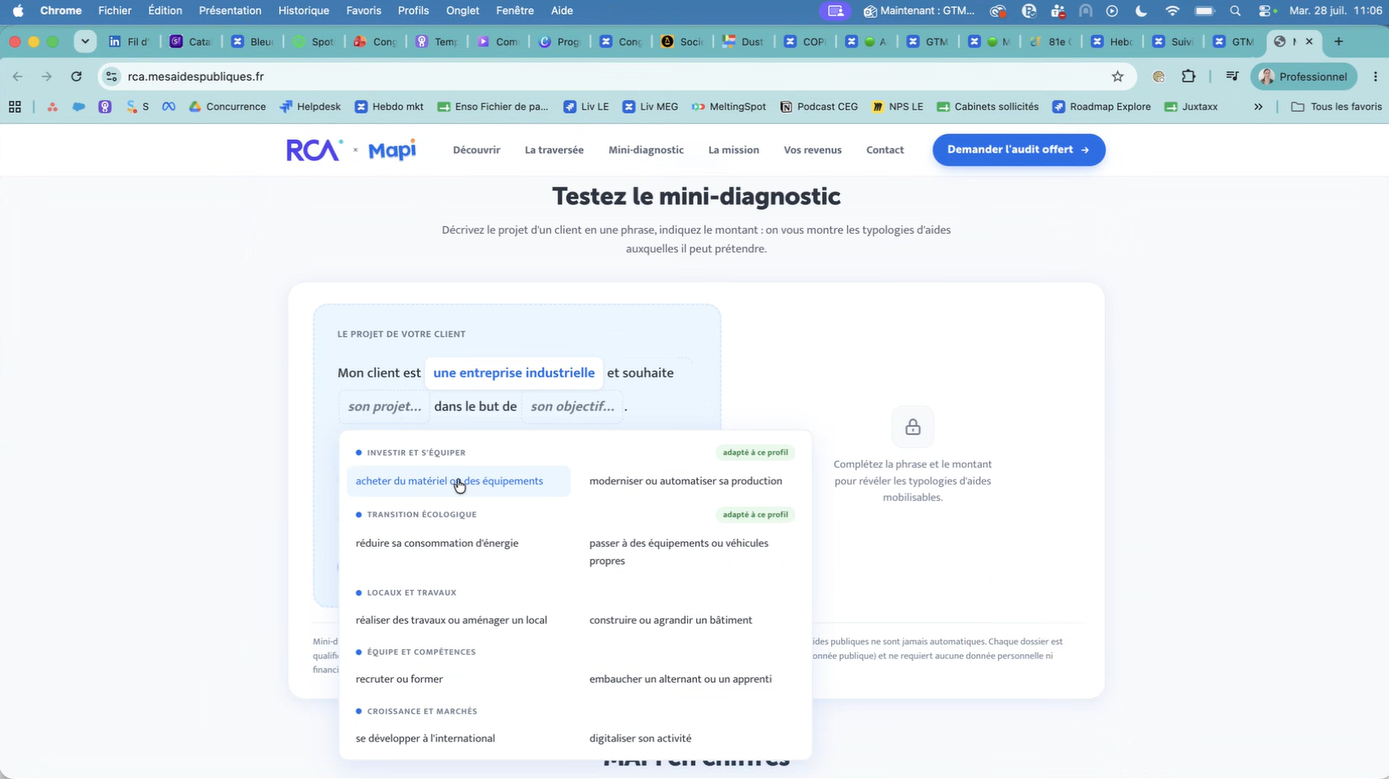Open the Helpdesk bookmark
Screen dimensions: 1389x779
click(312, 106)
